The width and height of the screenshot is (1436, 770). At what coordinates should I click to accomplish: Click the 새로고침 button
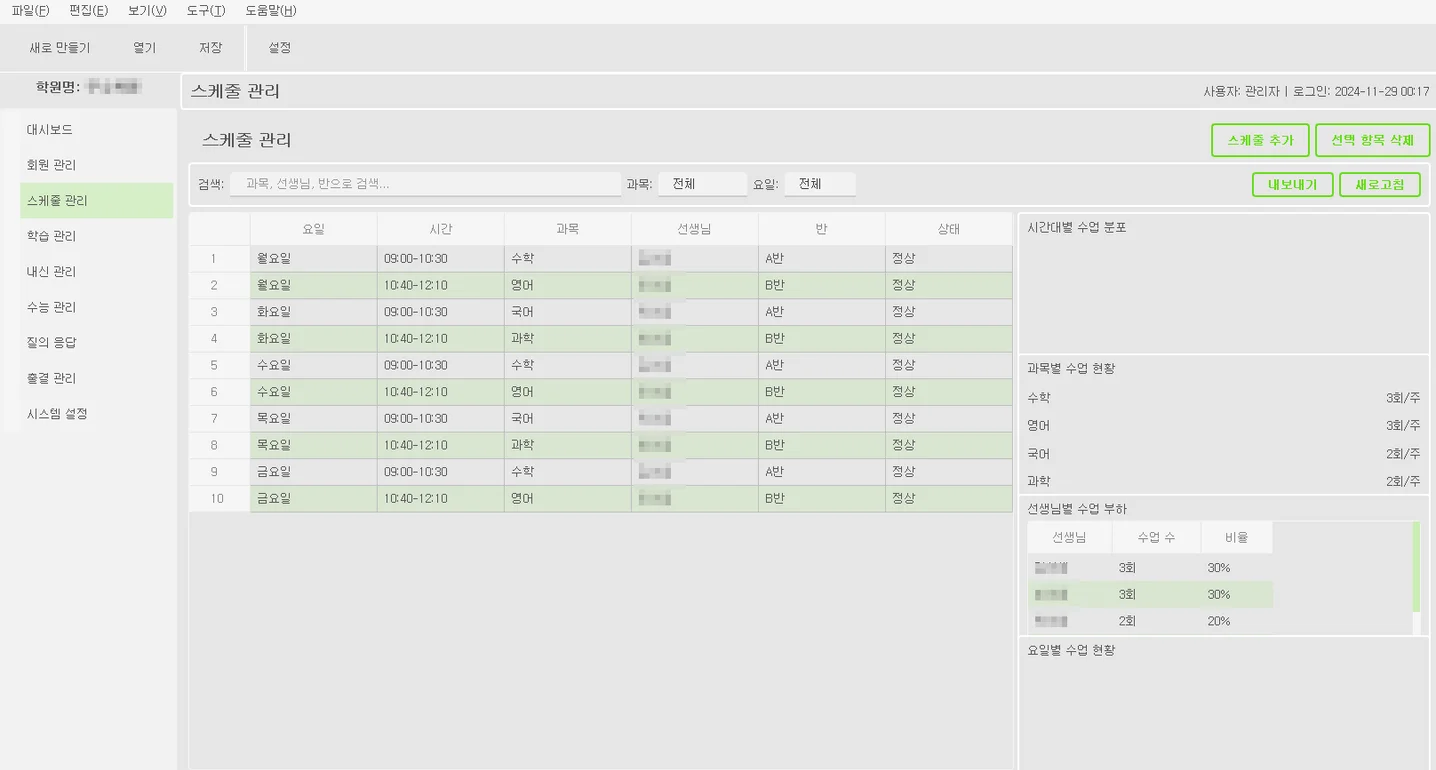point(1379,184)
